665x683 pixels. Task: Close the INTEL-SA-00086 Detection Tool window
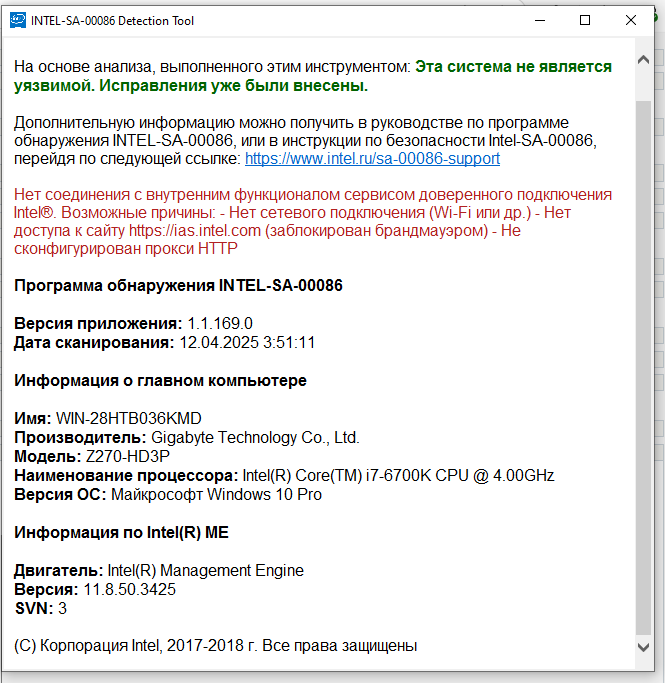[631, 20]
